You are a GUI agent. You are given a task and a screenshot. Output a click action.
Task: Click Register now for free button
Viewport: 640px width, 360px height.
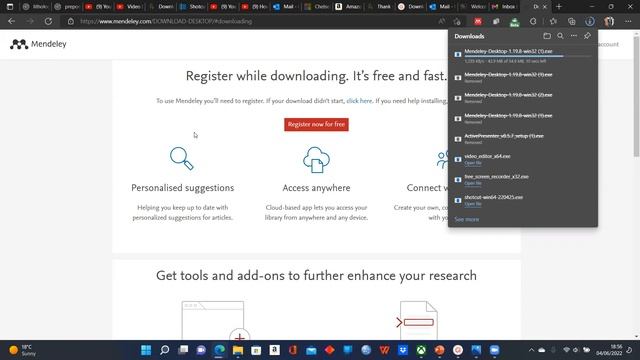tap(316, 124)
